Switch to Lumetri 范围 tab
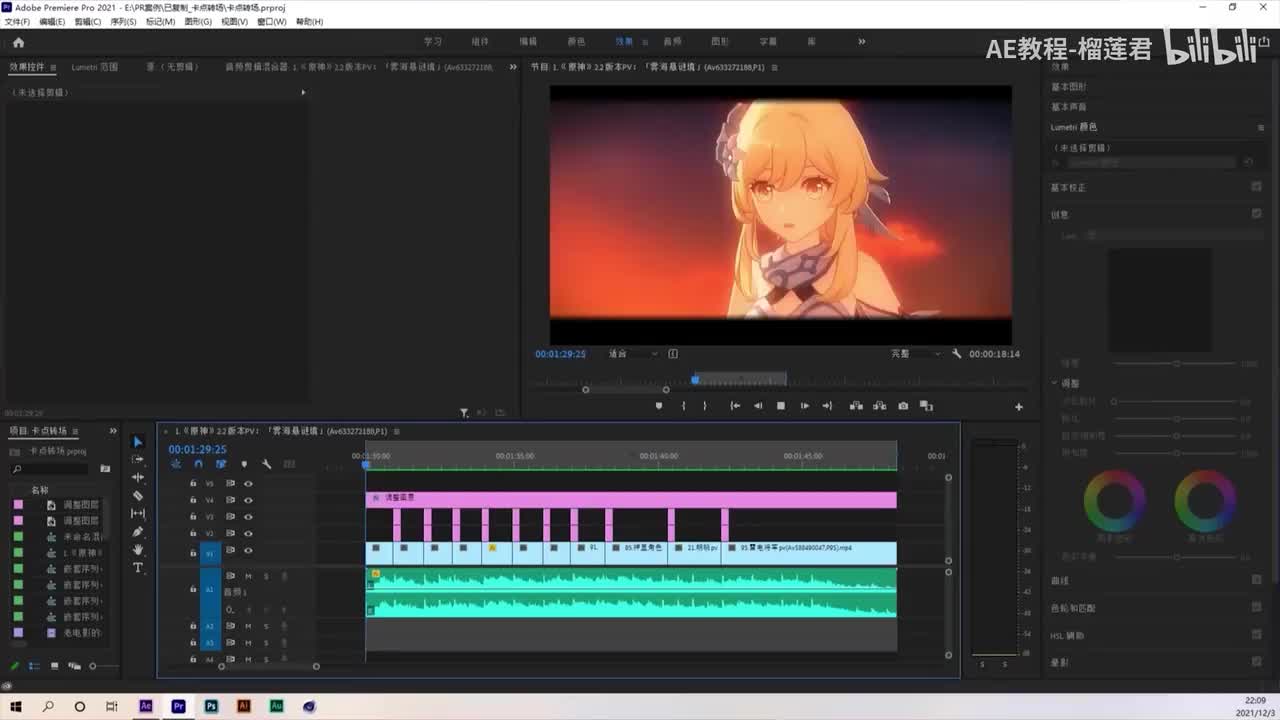 pos(95,67)
